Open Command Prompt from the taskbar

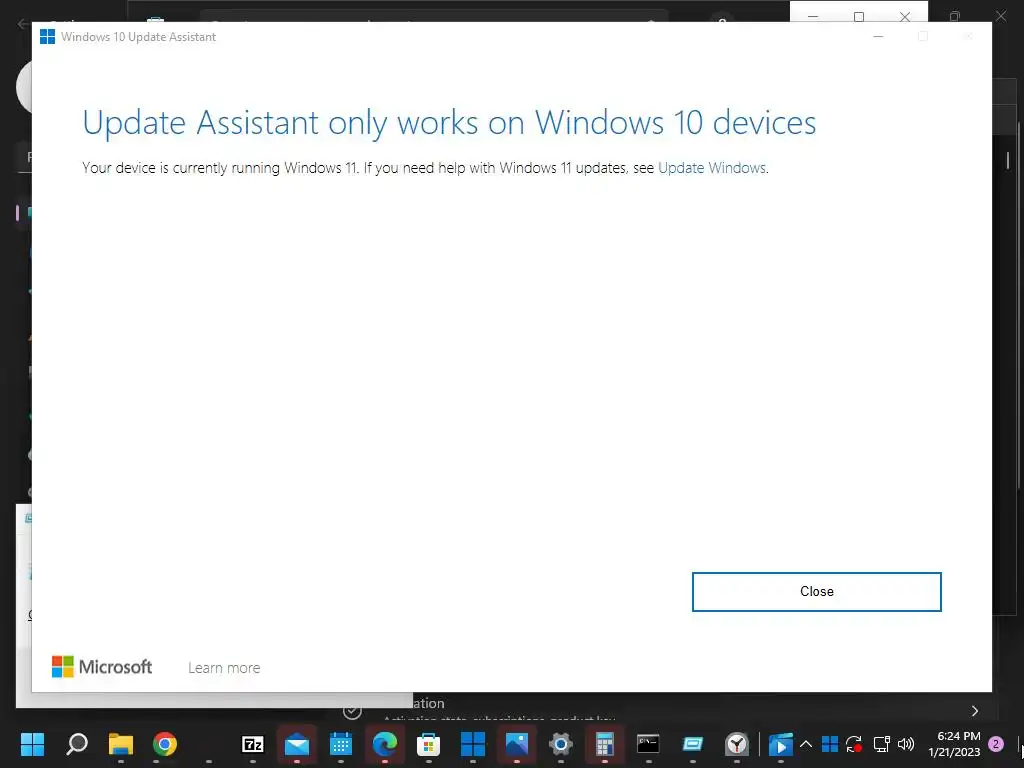coord(648,744)
